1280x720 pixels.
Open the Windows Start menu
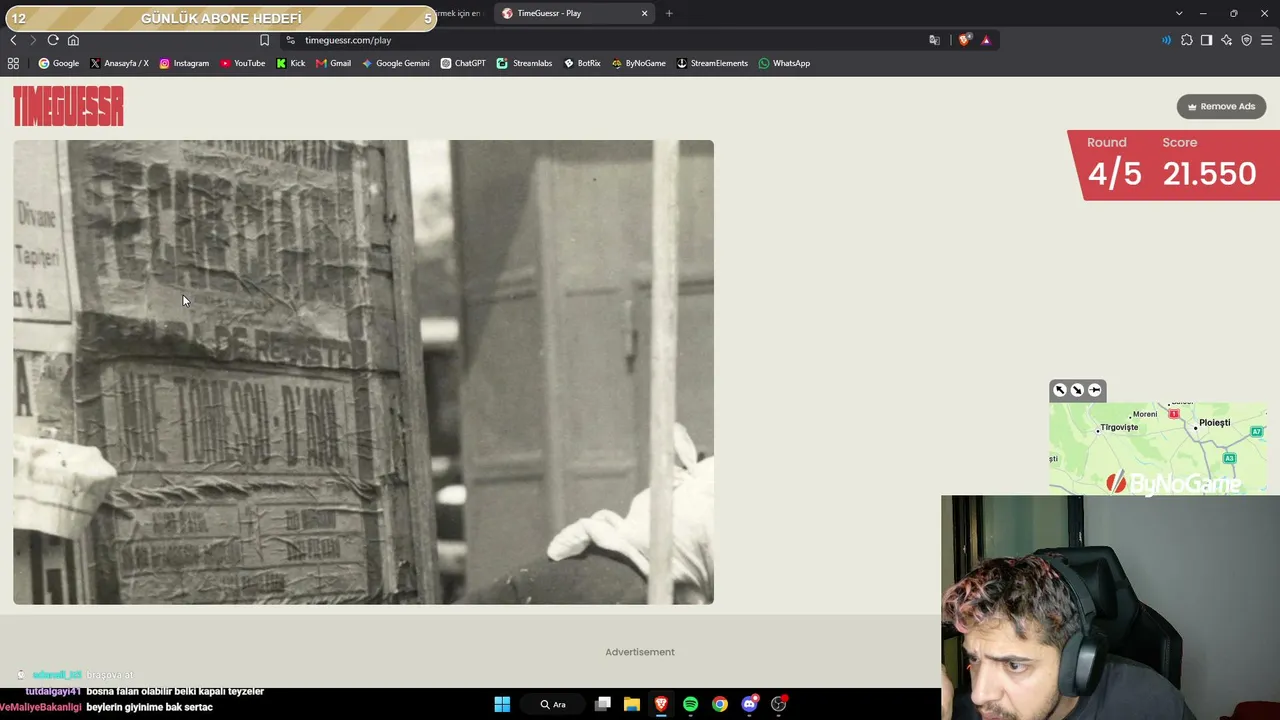(502, 704)
